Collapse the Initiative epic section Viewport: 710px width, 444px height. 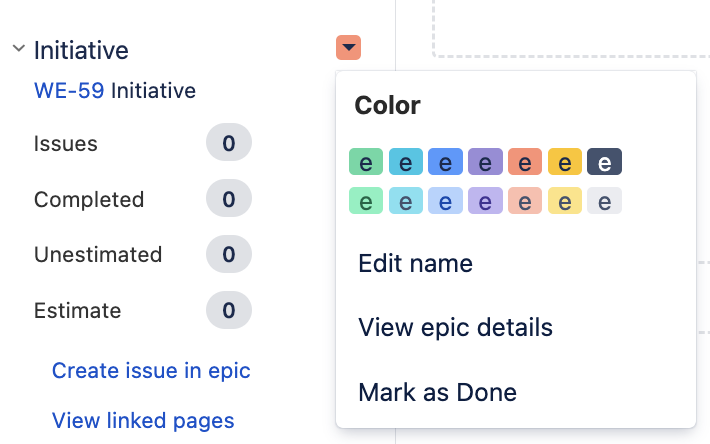[18, 49]
